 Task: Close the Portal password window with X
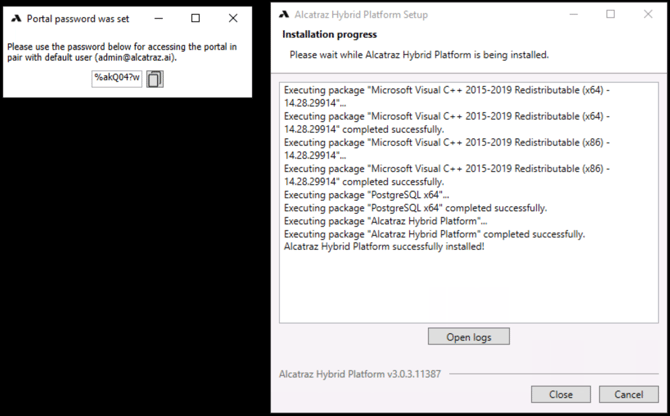[233, 18]
